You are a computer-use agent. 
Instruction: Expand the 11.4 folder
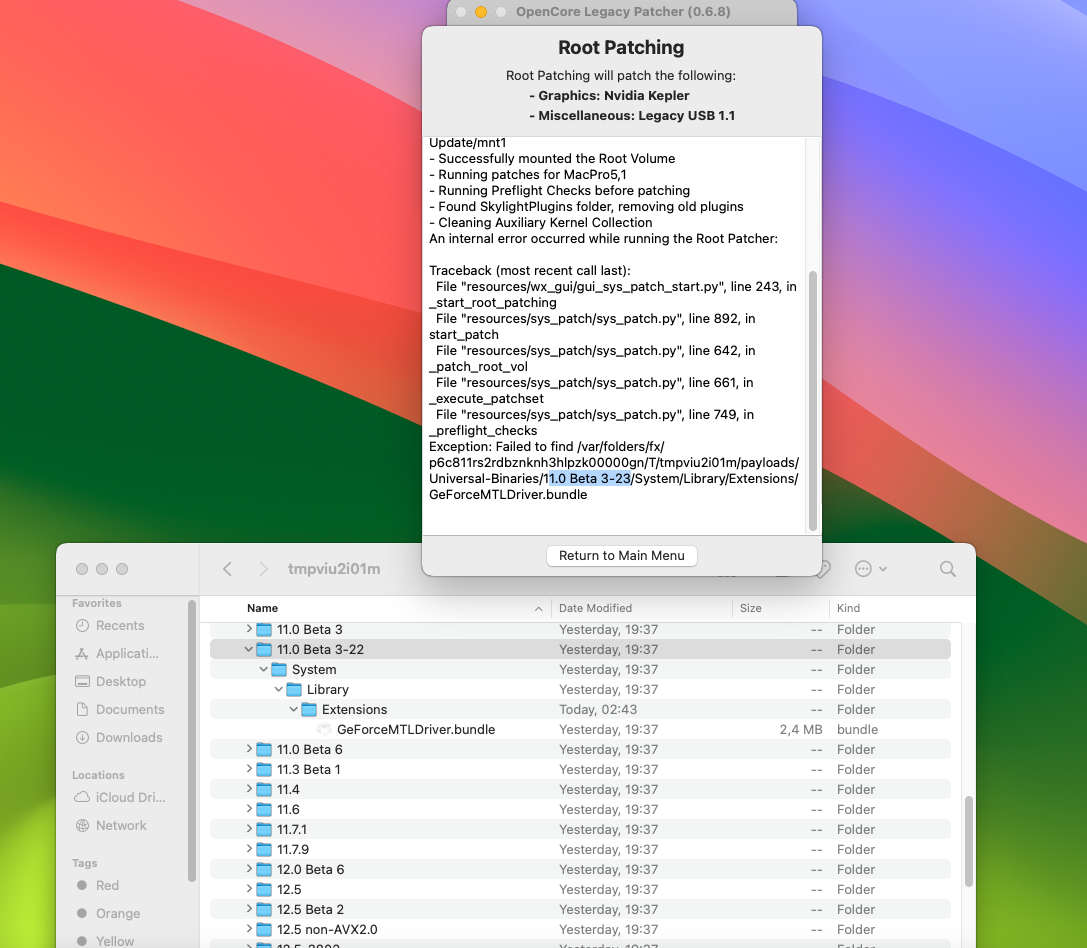pyautogui.click(x=249, y=789)
